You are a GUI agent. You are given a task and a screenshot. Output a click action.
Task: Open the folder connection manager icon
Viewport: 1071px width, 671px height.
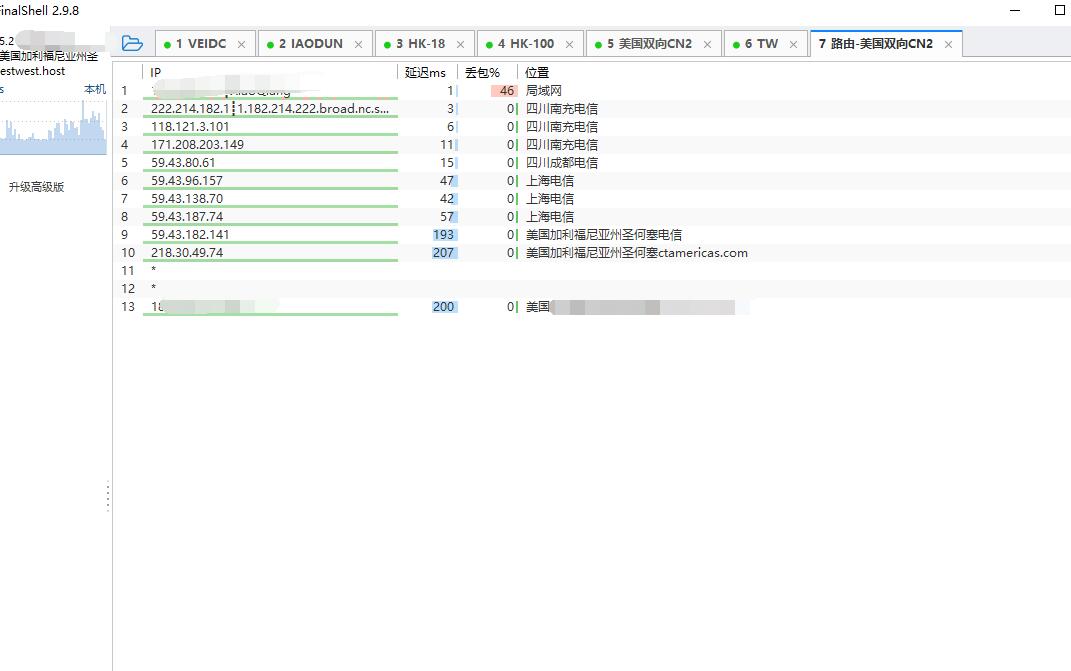click(131, 43)
